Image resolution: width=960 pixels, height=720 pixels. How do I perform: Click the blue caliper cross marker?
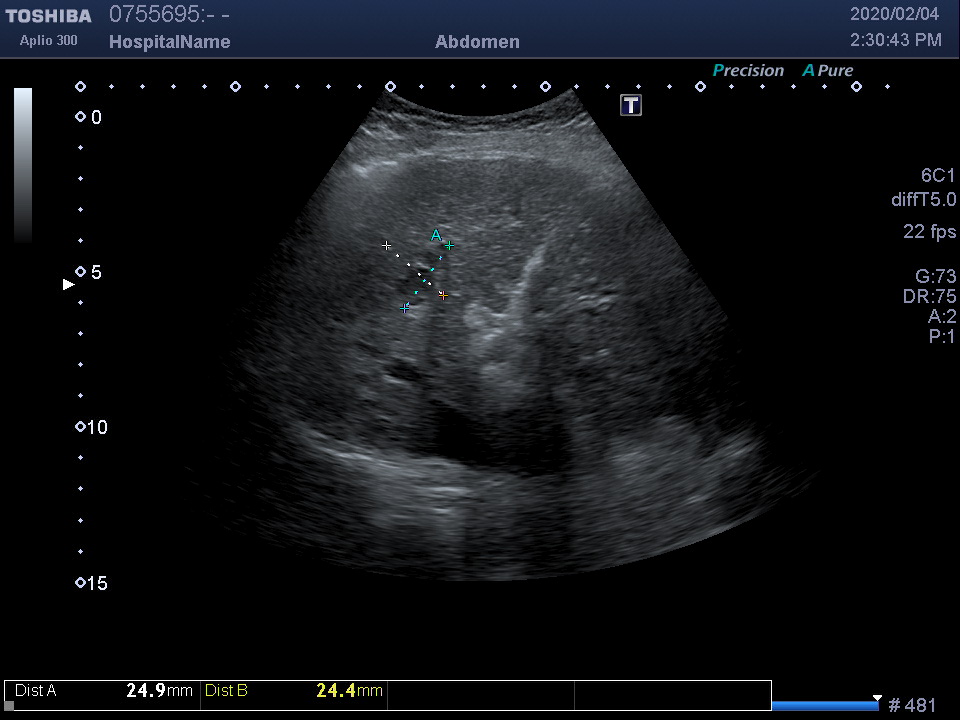click(x=405, y=308)
